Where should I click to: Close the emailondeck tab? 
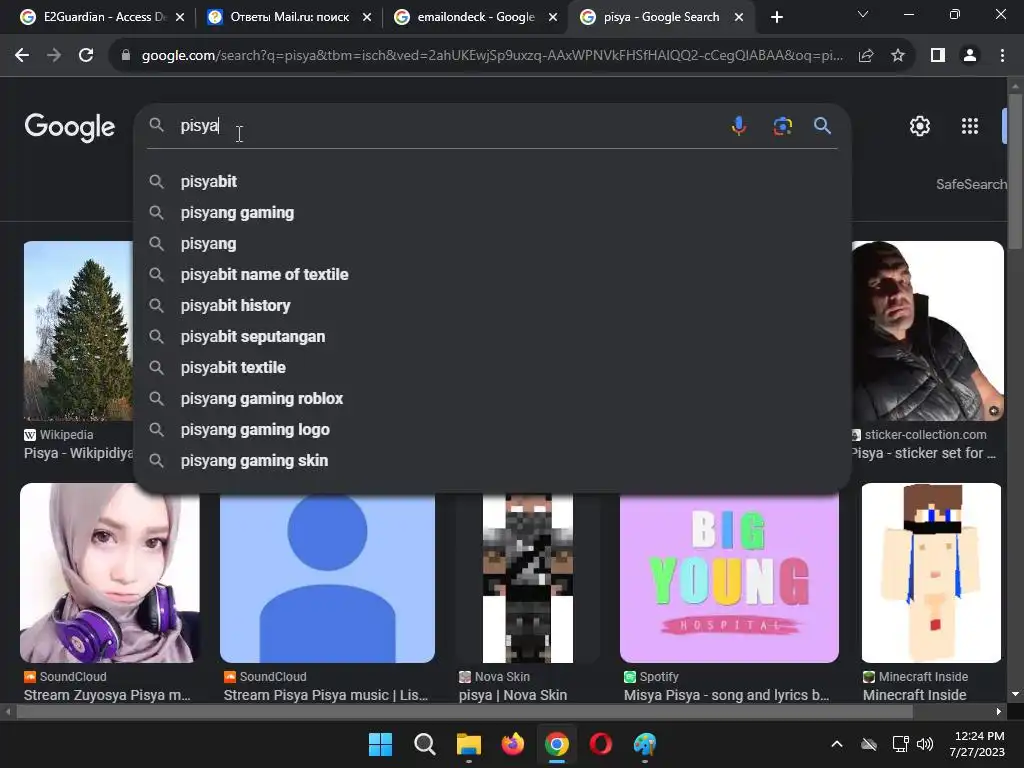pyautogui.click(x=553, y=17)
